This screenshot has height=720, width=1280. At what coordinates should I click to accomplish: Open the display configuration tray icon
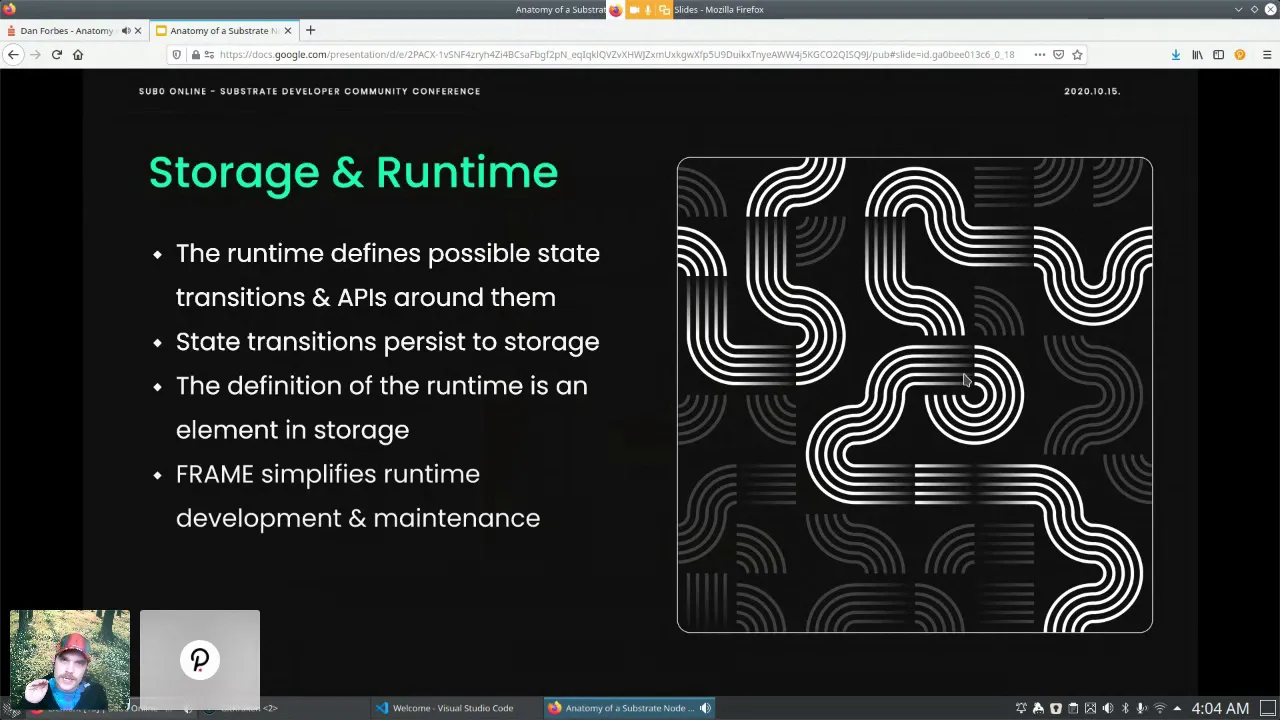click(x=1090, y=709)
